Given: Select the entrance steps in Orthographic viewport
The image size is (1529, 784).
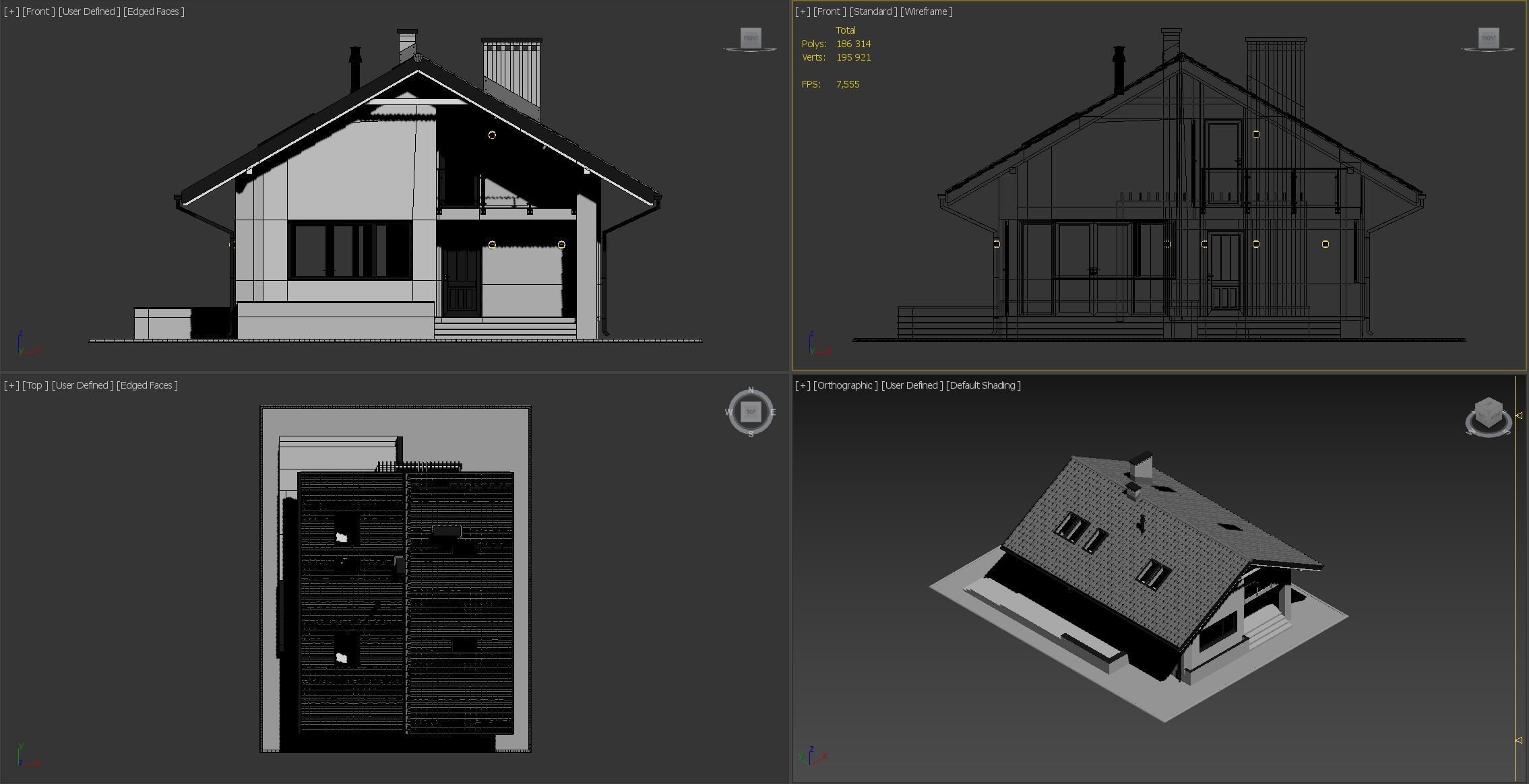Looking at the screenshot, I should (1270, 628).
